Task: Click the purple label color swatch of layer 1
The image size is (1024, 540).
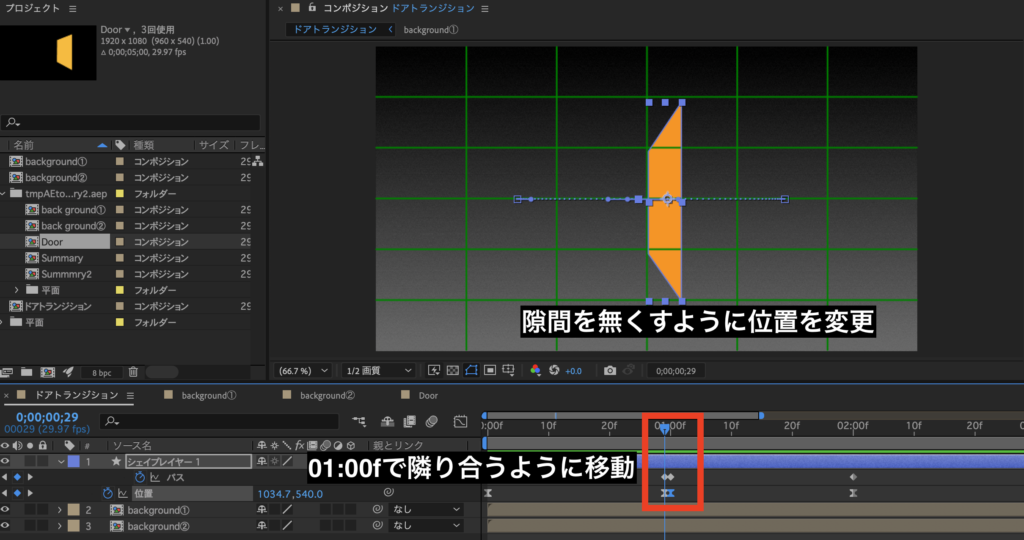Action: pos(73,461)
